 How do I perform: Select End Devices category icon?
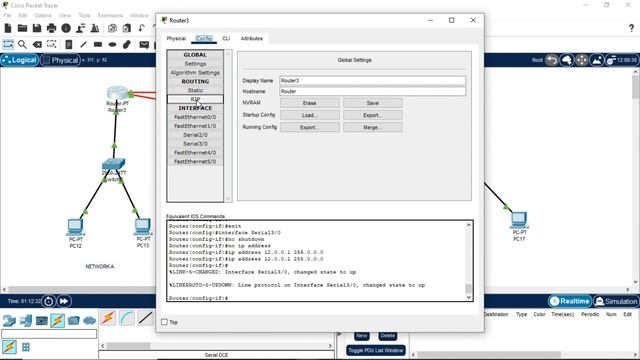pos(25,320)
